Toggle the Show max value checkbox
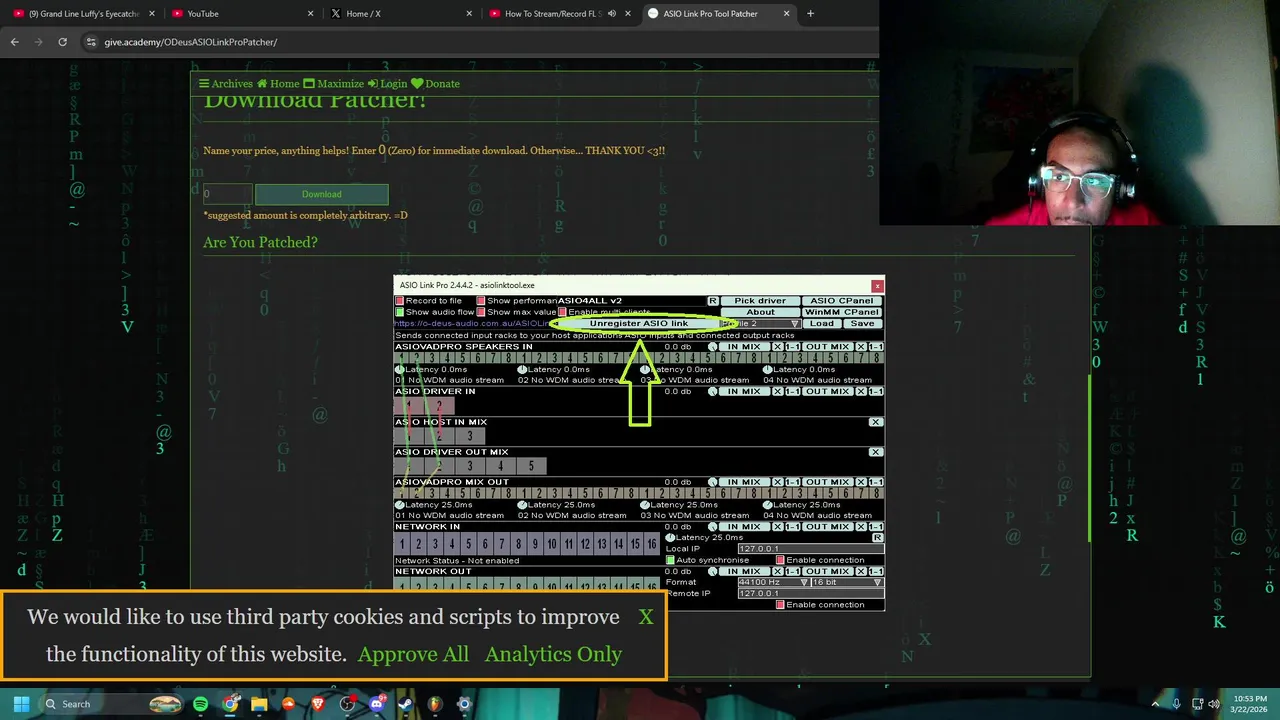 [x=481, y=312]
